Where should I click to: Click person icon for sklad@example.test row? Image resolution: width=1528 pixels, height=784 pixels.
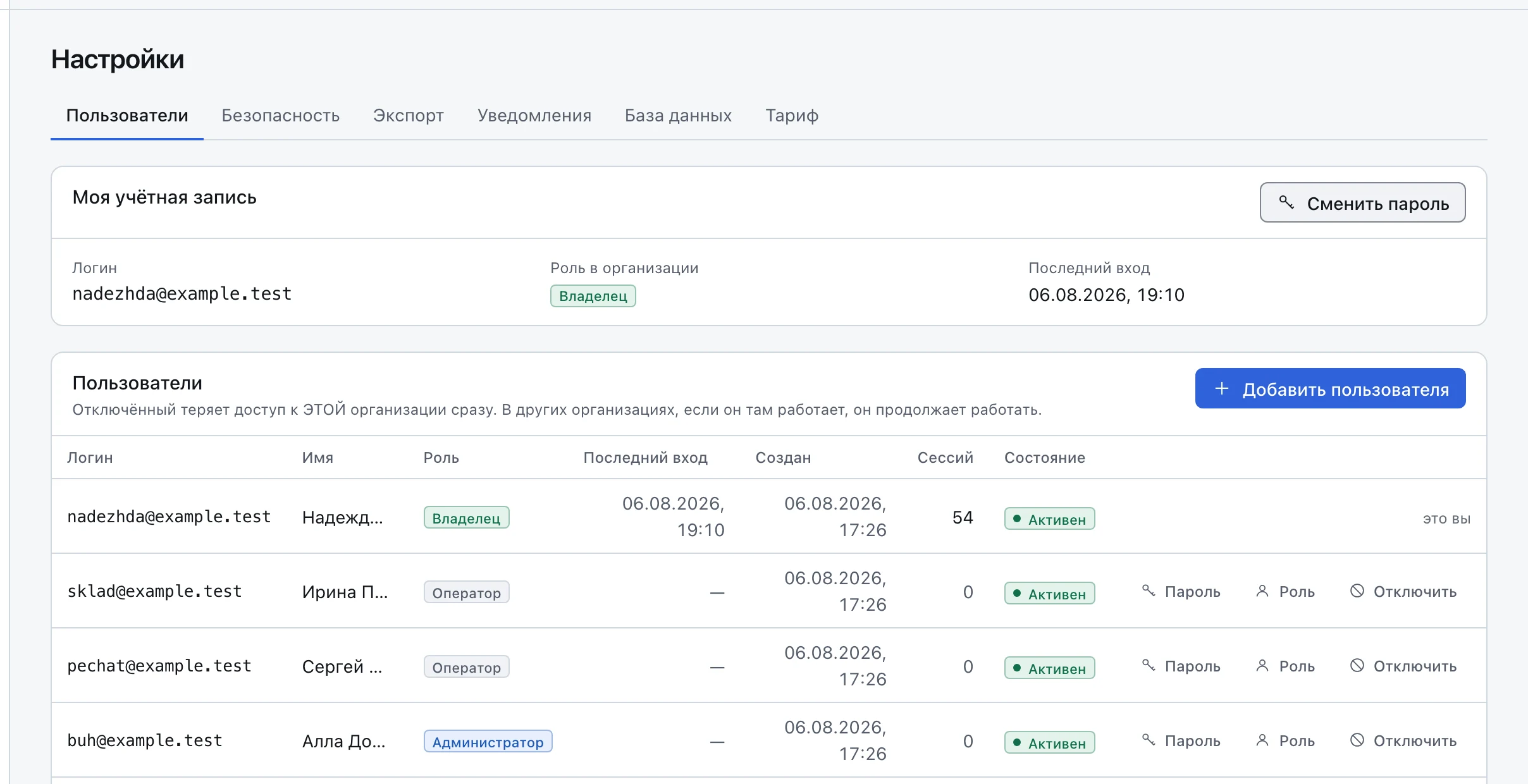[x=1262, y=591]
